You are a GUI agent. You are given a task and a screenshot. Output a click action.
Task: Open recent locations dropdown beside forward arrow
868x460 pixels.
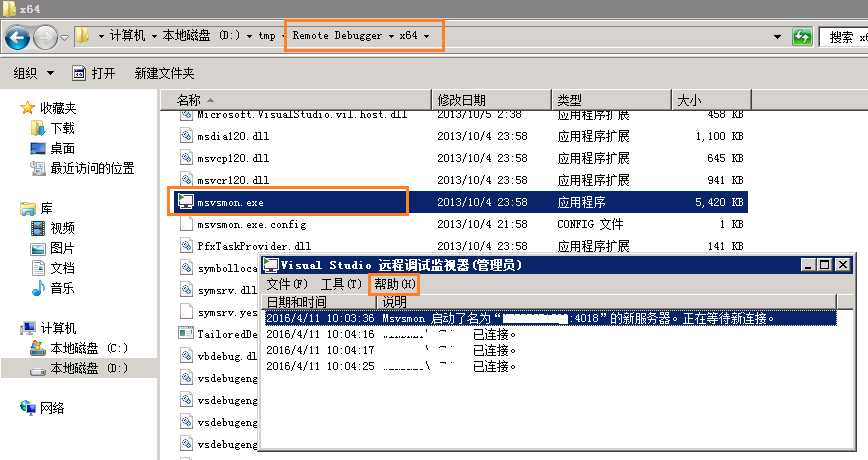(x=64, y=38)
